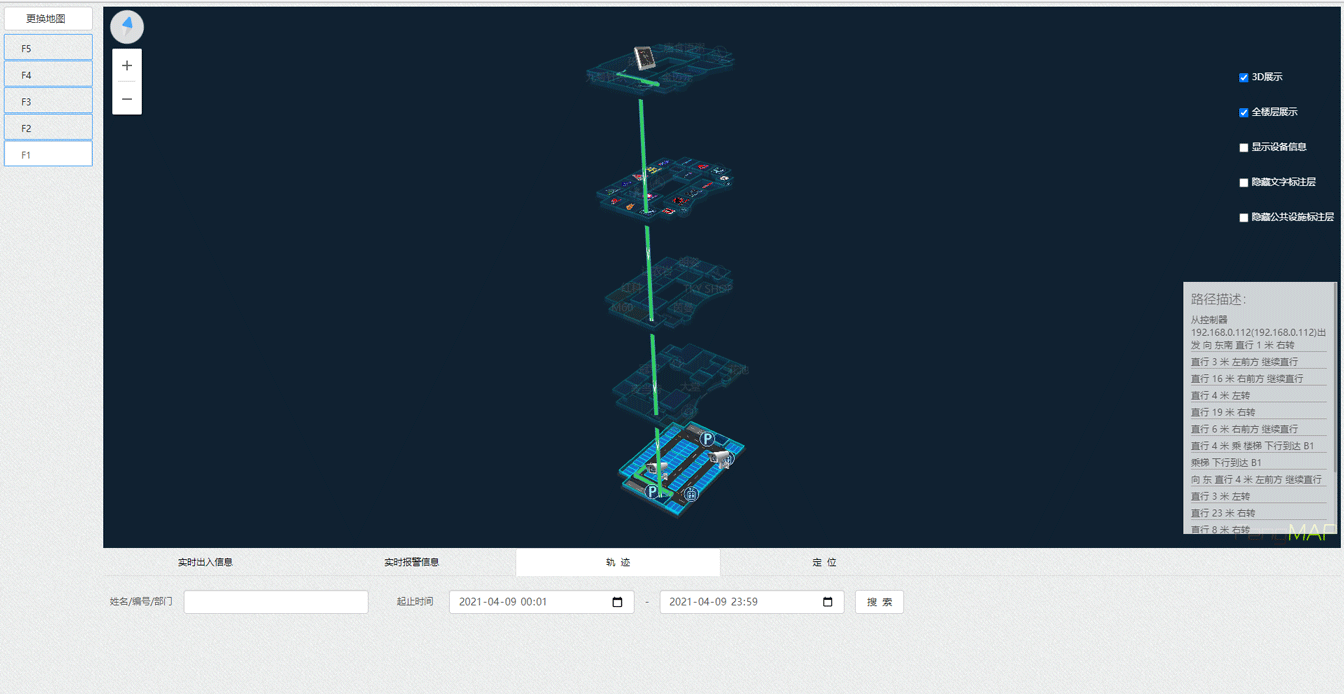
Task: Open the end date calendar picker
Action: point(827,602)
